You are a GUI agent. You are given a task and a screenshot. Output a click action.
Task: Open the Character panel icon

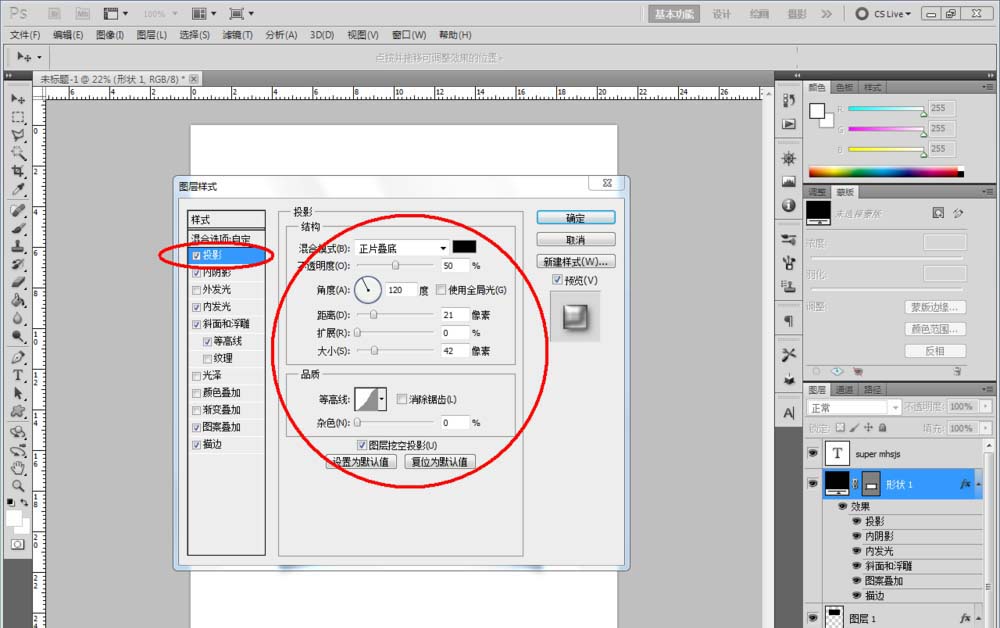tap(789, 413)
